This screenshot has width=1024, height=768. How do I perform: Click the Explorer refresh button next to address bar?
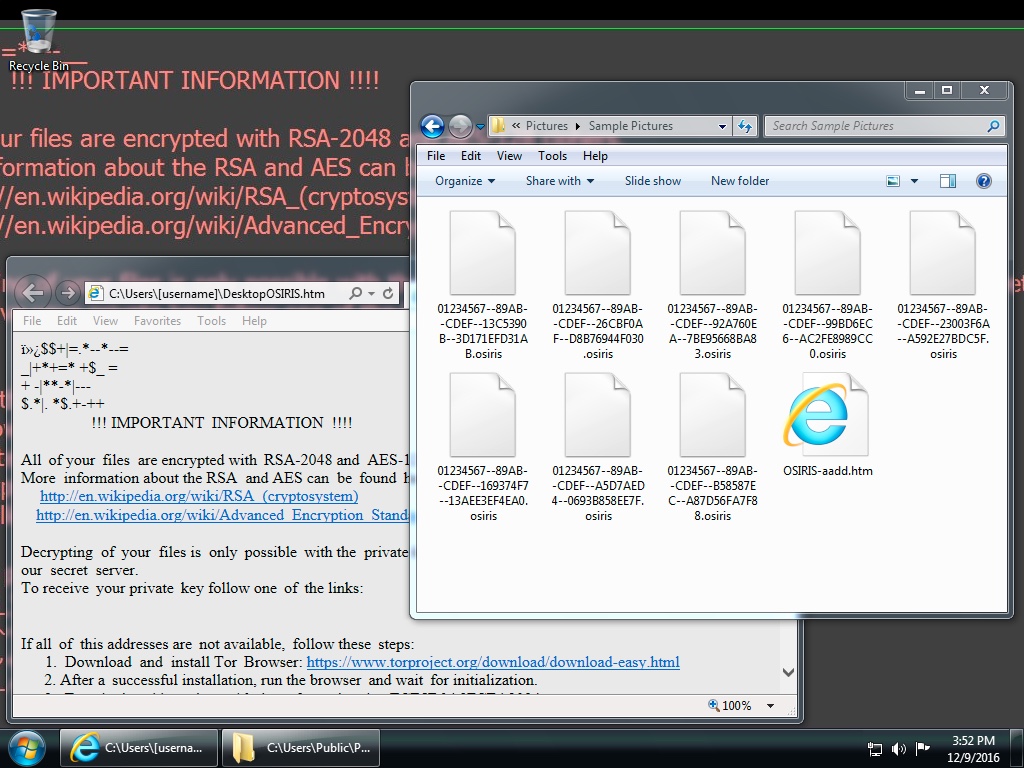744,126
